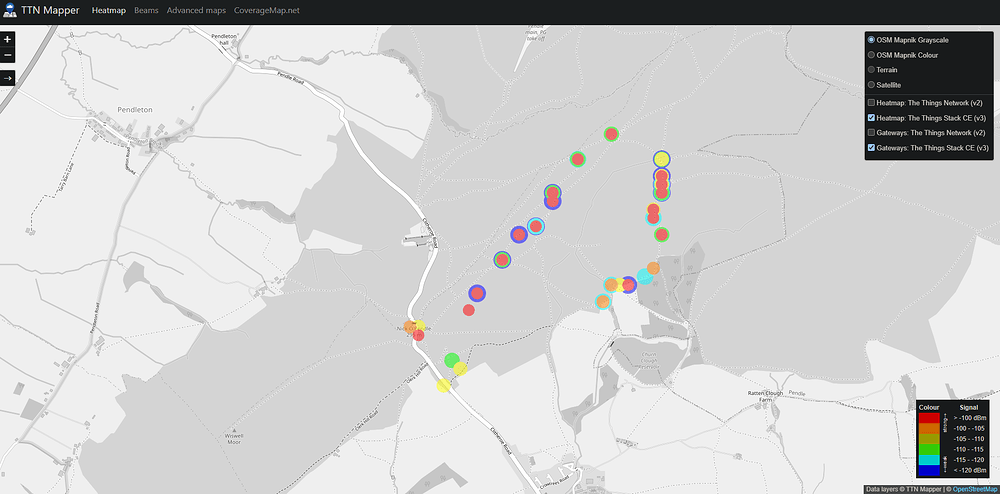Zoom in with the plus button
The width and height of the screenshot is (1000, 494).
[x=7, y=39]
